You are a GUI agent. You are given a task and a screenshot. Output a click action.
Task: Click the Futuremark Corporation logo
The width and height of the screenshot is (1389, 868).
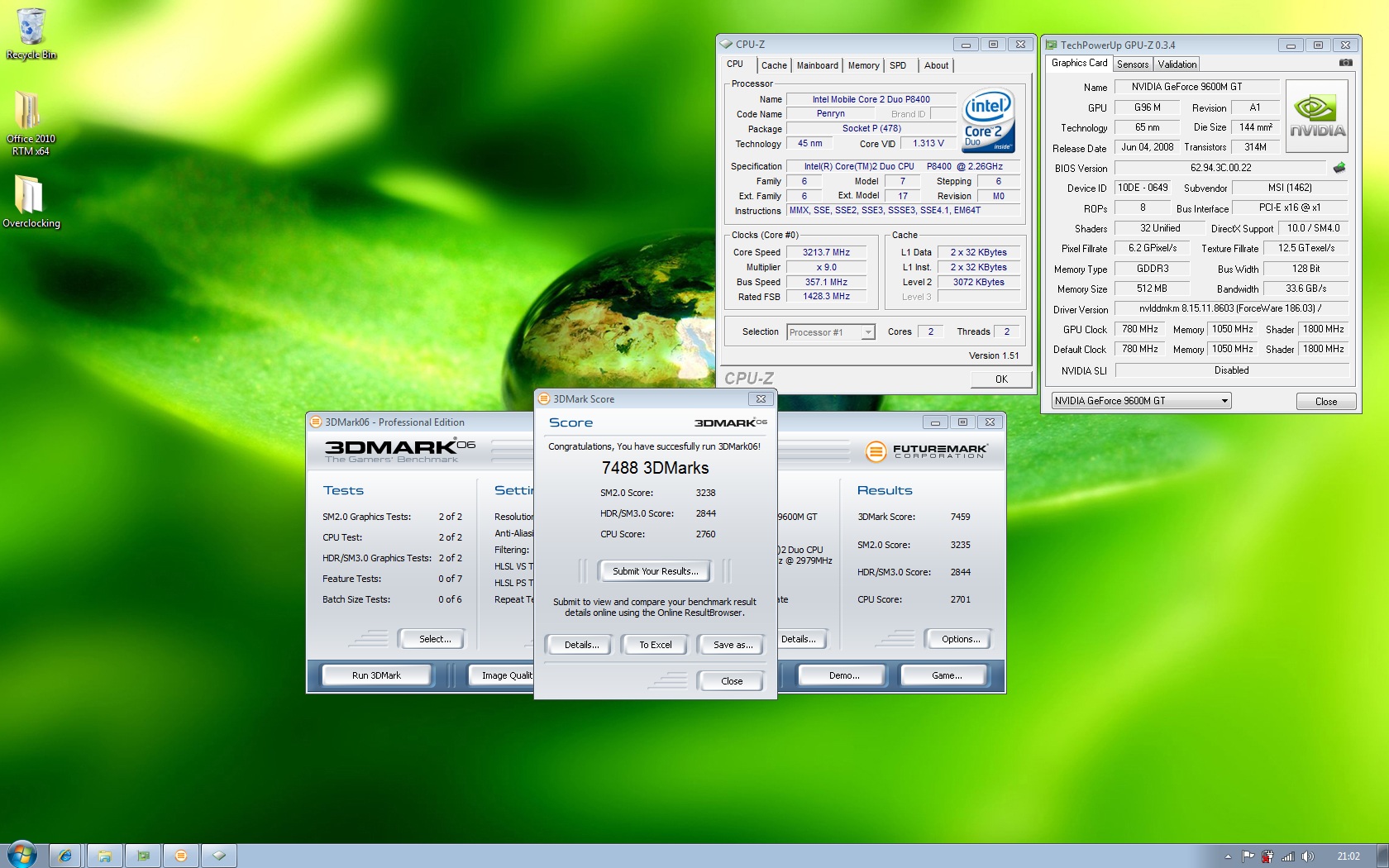[x=927, y=451]
